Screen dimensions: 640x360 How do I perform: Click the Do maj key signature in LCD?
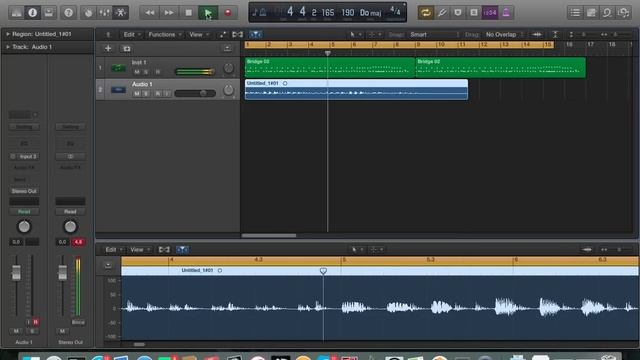[370, 13]
